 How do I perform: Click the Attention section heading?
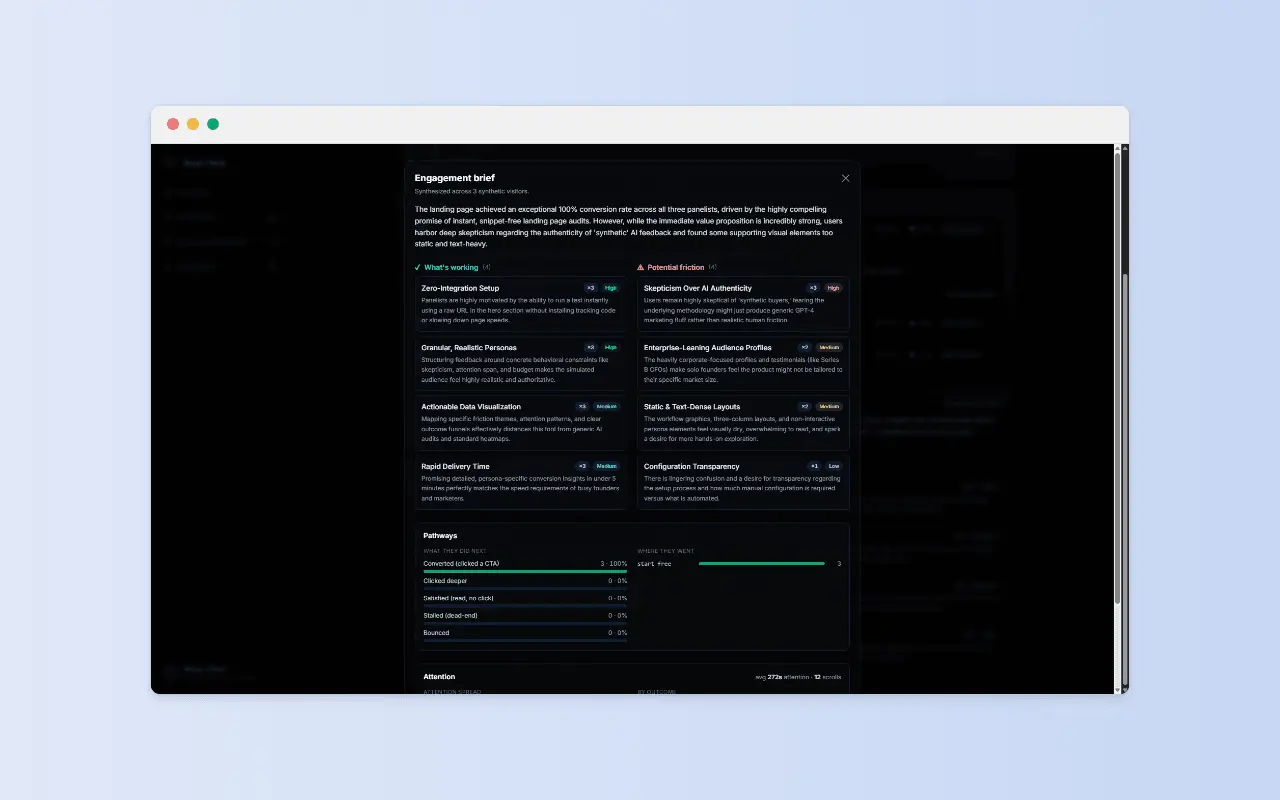point(439,677)
